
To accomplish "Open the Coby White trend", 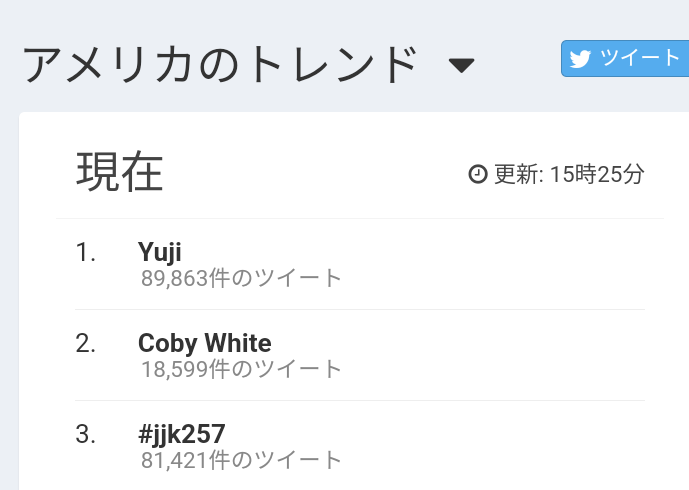I will (x=204, y=343).
